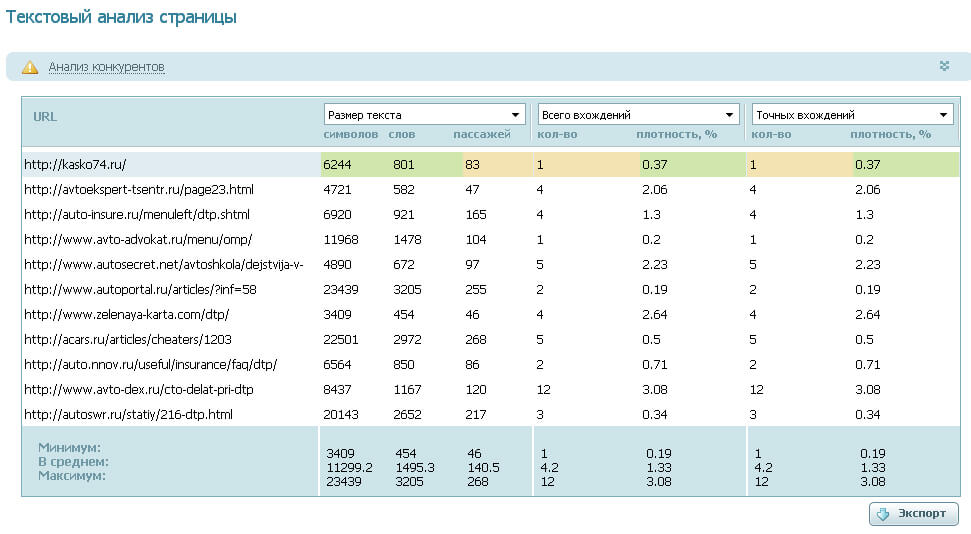This screenshot has height=534, width=971.
Task: Open the Анализ конкурентов link
Action: coord(106,67)
